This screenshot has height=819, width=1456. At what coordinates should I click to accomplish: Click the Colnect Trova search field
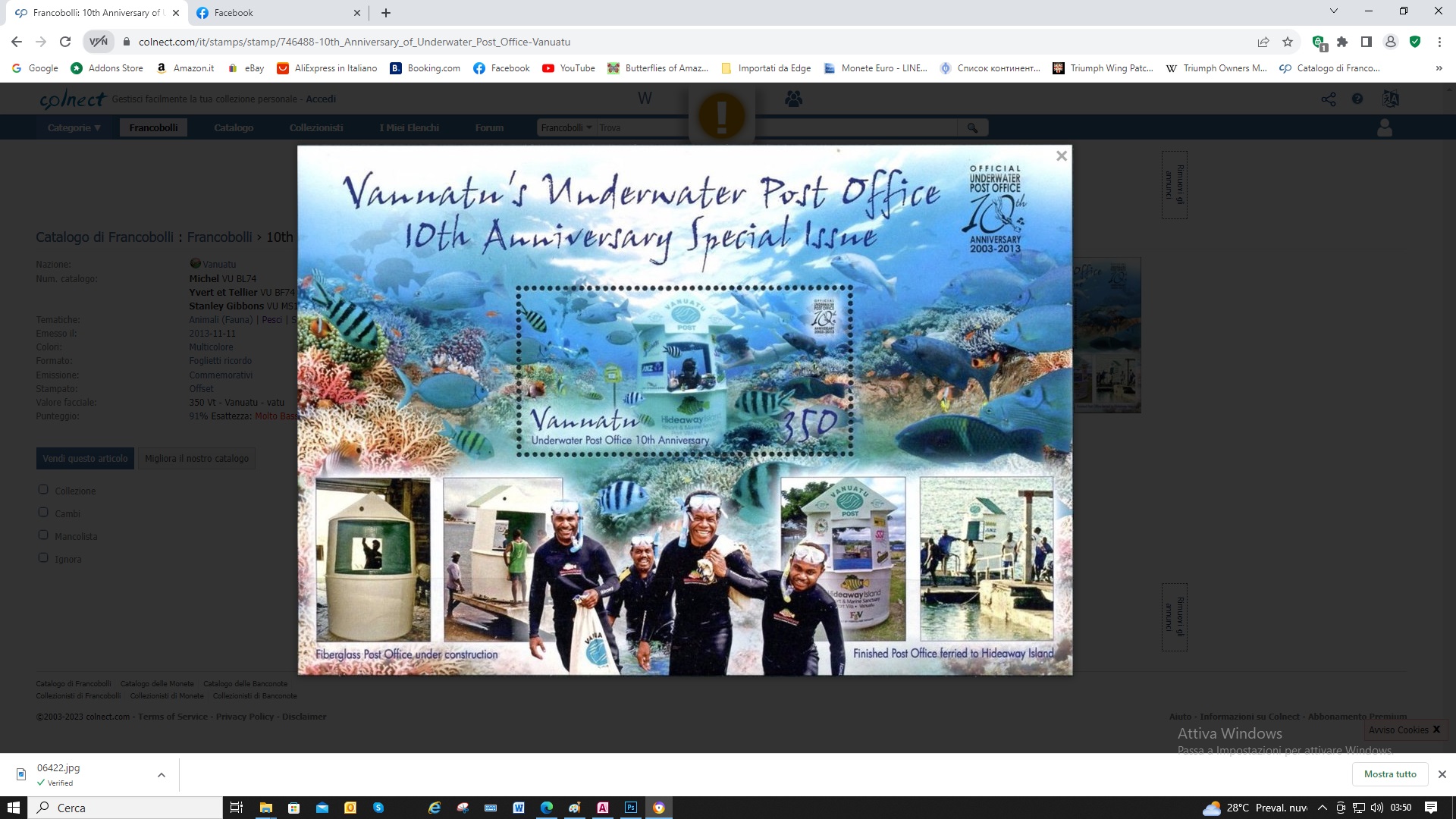point(777,127)
